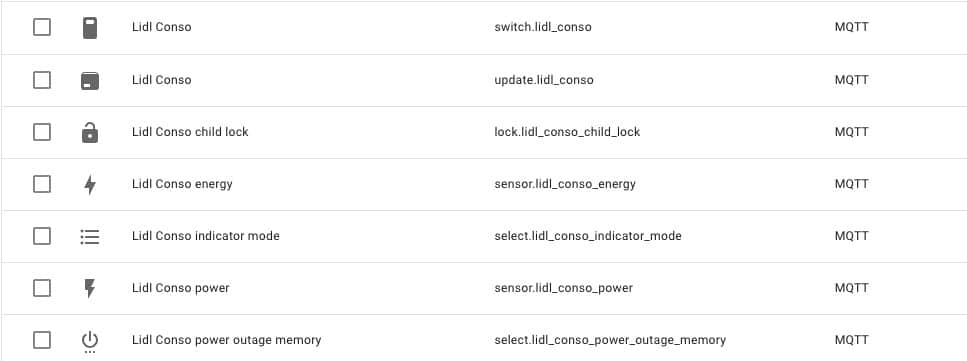Click MQTT integration in the child lock row

point(852,132)
